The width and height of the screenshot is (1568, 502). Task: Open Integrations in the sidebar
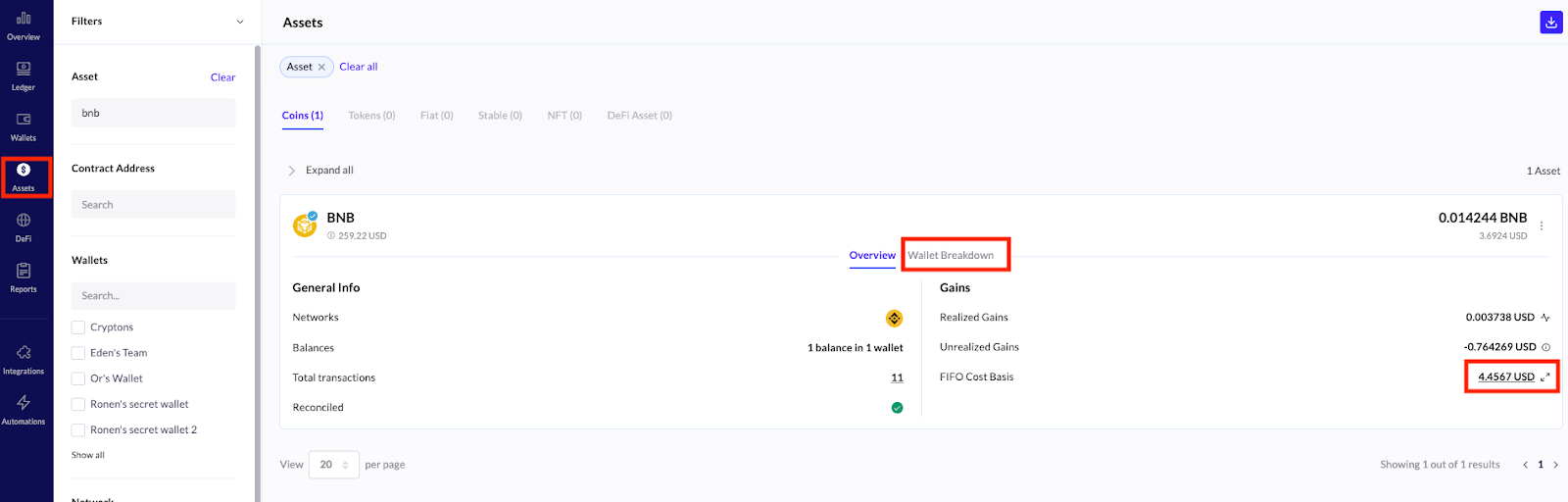pos(24,359)
